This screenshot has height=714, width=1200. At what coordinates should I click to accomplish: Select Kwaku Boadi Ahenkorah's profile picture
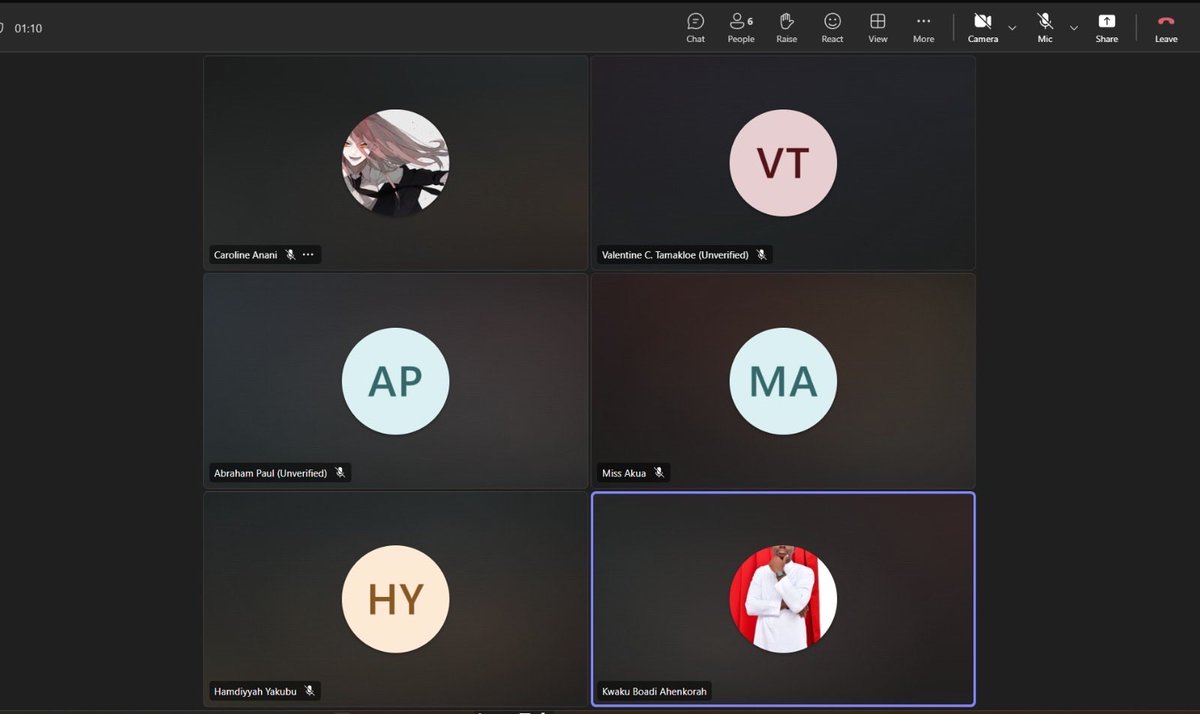[783, 599]
